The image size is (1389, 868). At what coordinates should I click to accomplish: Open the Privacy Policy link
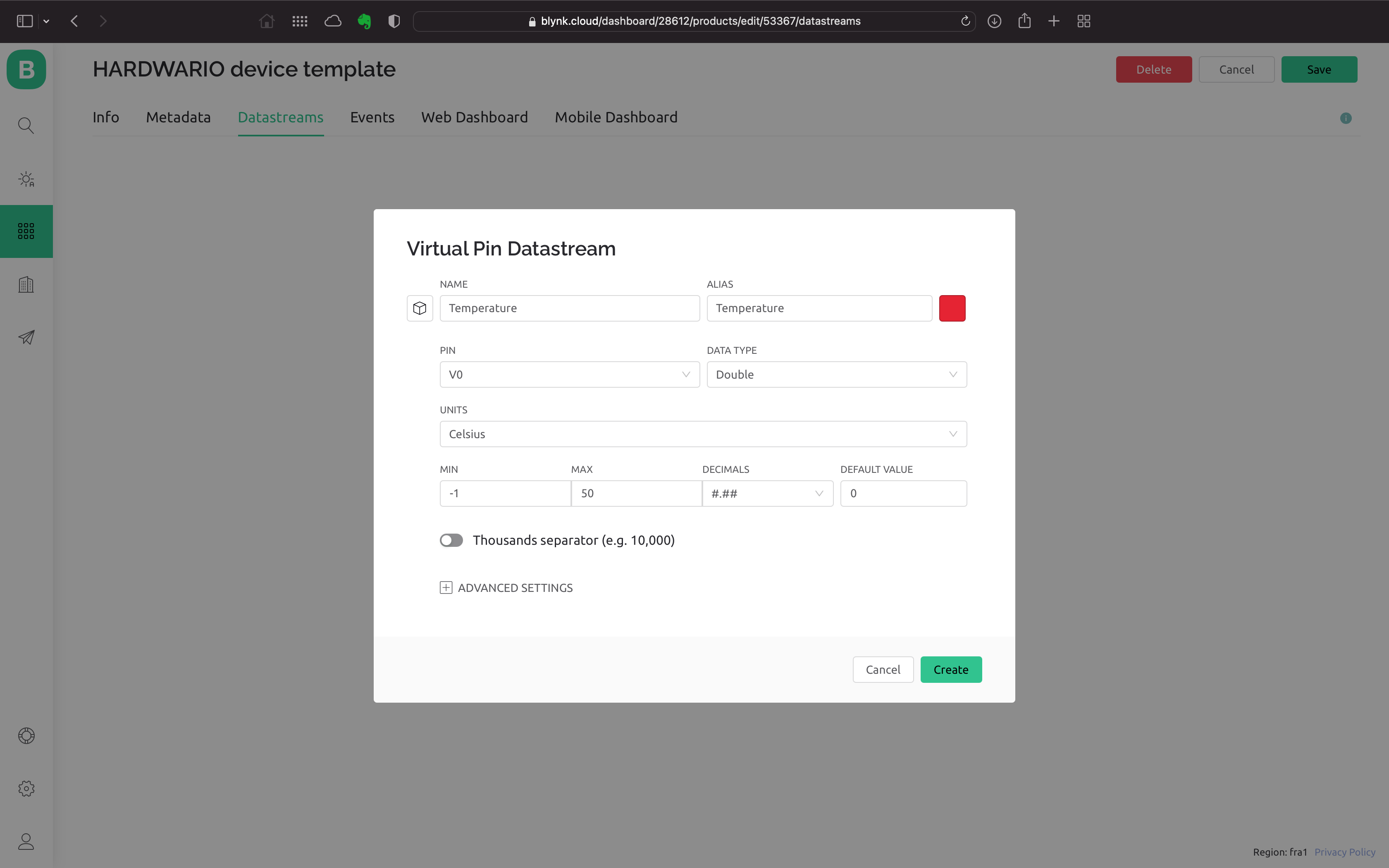[x=1345, y=852]
